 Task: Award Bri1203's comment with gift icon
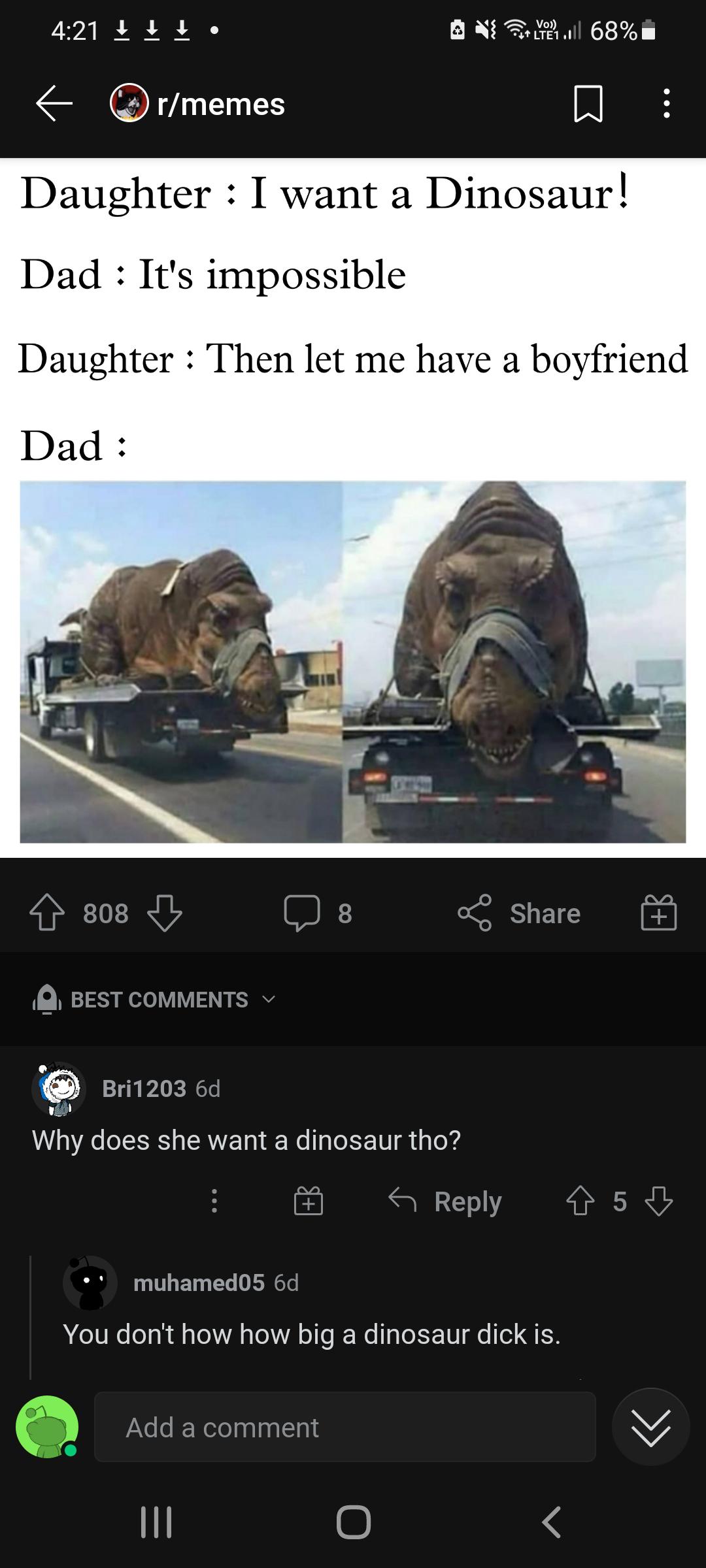point(308,1201)
